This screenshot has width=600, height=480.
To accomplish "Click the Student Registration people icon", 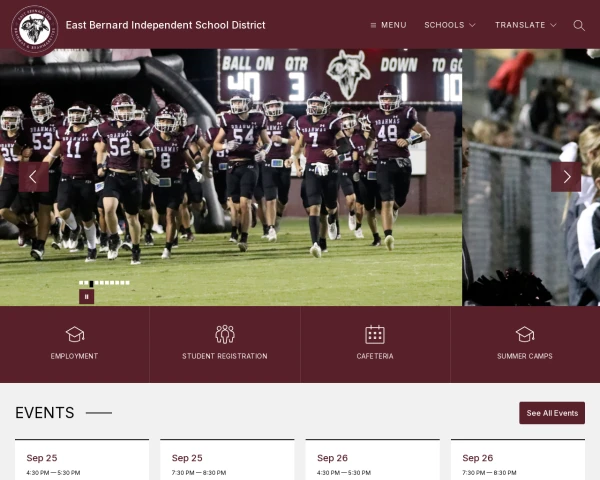I will tap(225, 334).
